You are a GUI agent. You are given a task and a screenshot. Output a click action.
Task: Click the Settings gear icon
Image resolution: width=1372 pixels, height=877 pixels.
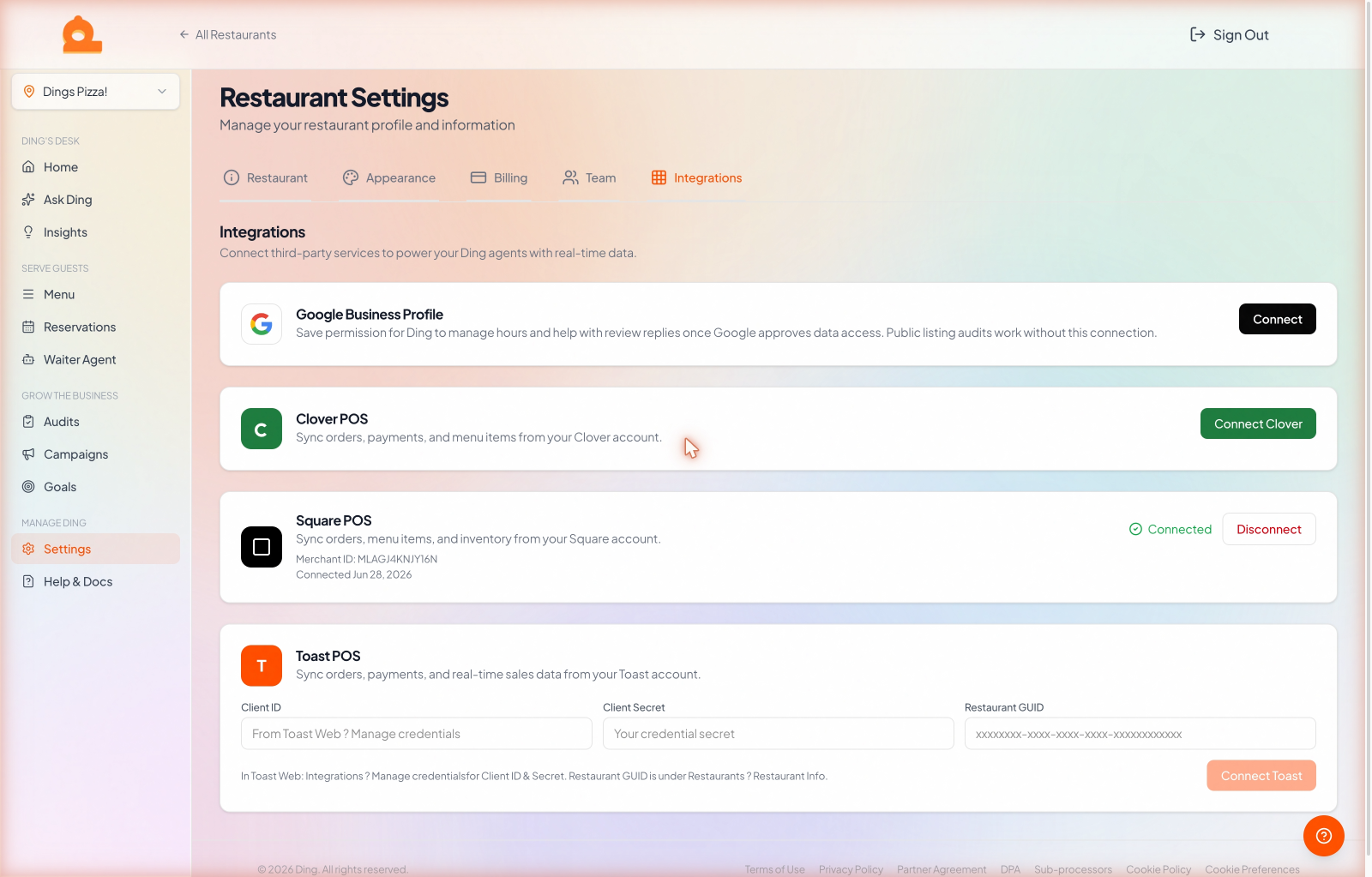pos(28,549)
